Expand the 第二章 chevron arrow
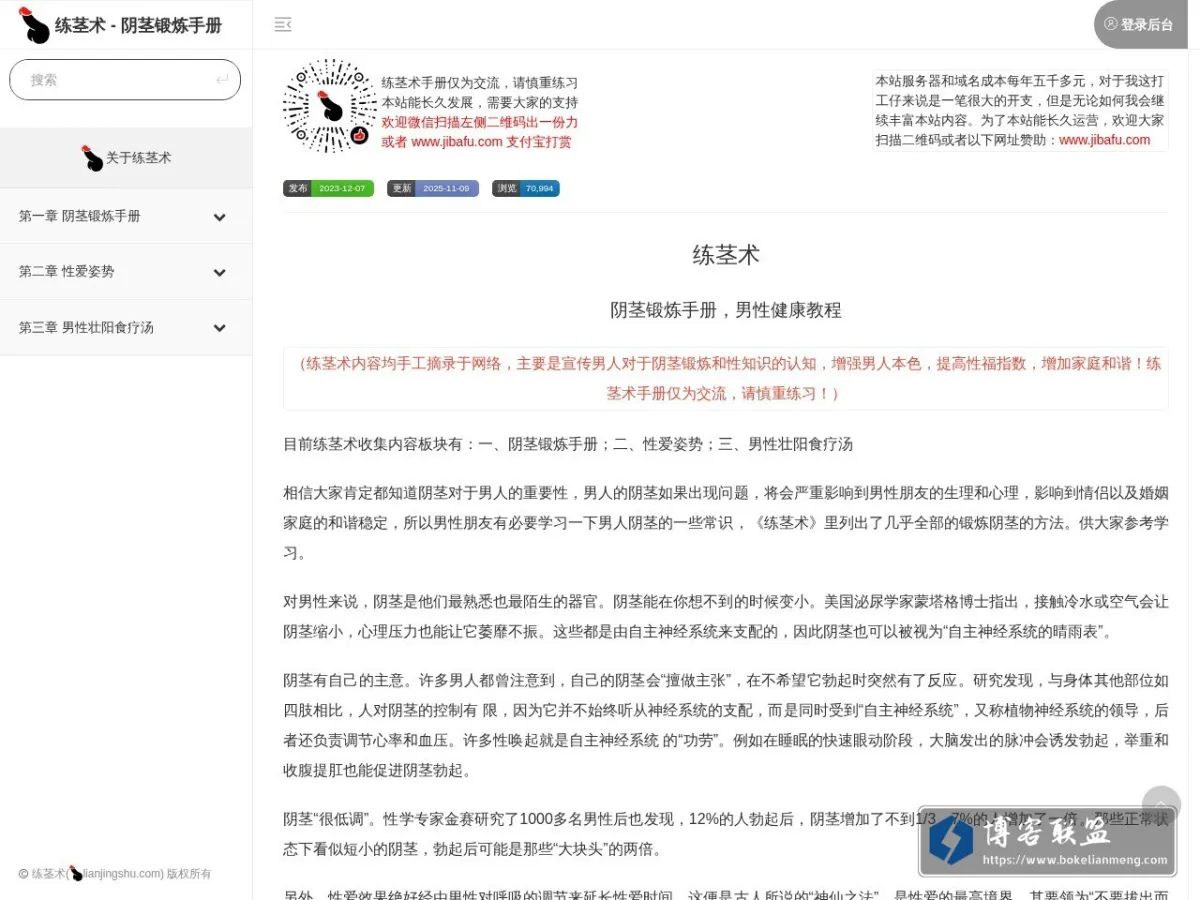The image size is (1200, 900). [x=220, y=273]
